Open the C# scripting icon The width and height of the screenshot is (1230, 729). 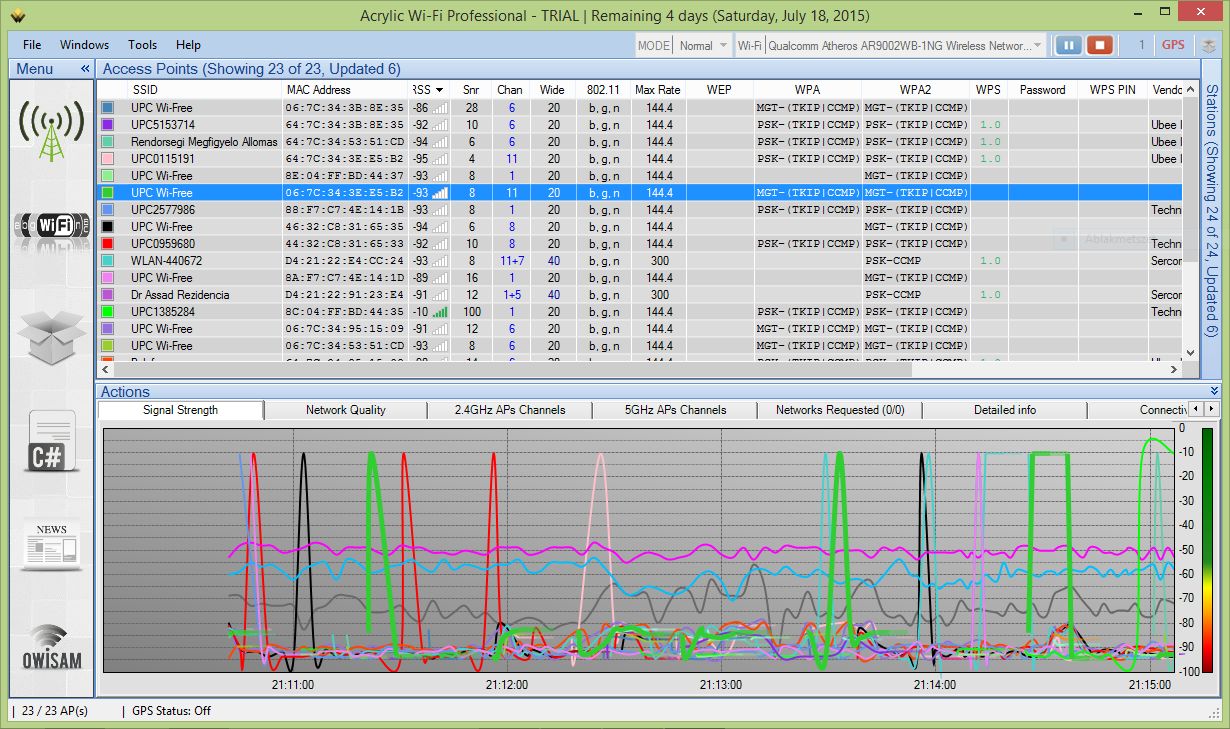click(x=52, y=441)
